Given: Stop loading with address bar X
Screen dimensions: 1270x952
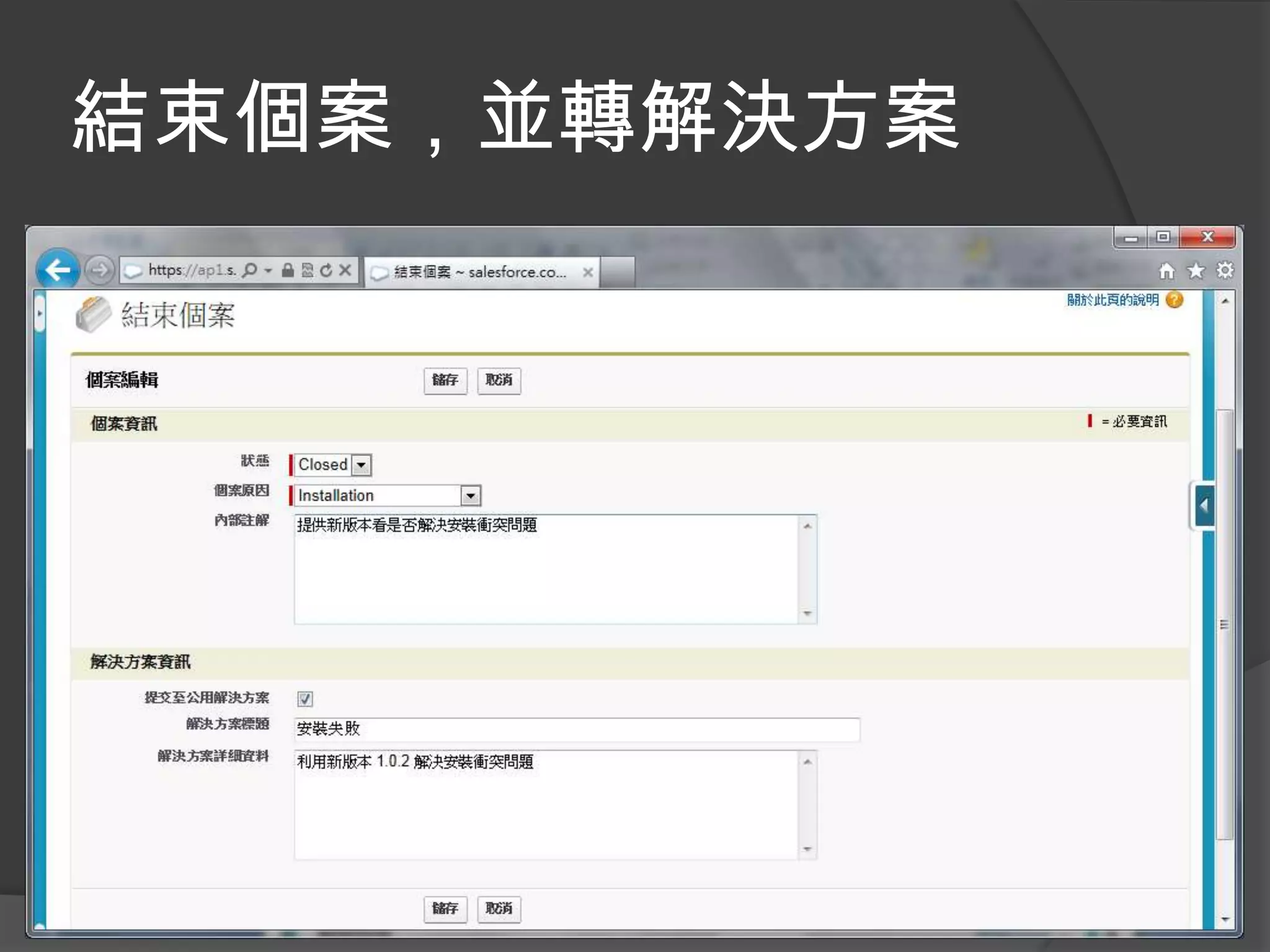Looking at the screenshot, I should click(x=345, y=270).
